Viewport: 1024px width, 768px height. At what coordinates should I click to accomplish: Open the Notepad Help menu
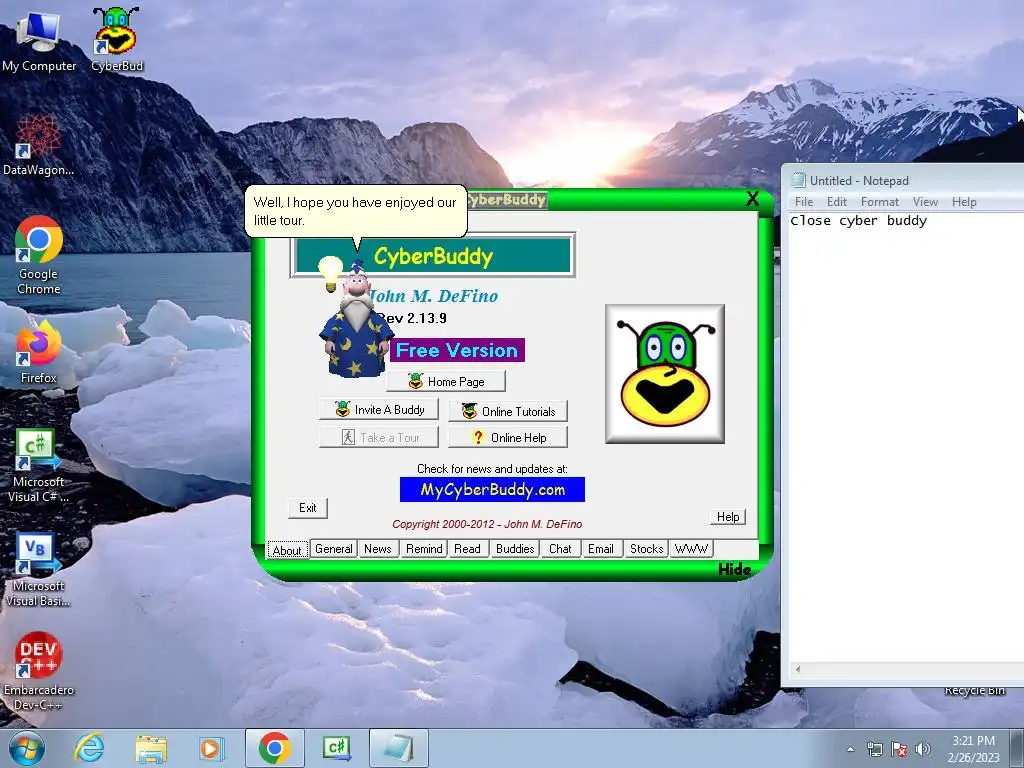point(964,202)
